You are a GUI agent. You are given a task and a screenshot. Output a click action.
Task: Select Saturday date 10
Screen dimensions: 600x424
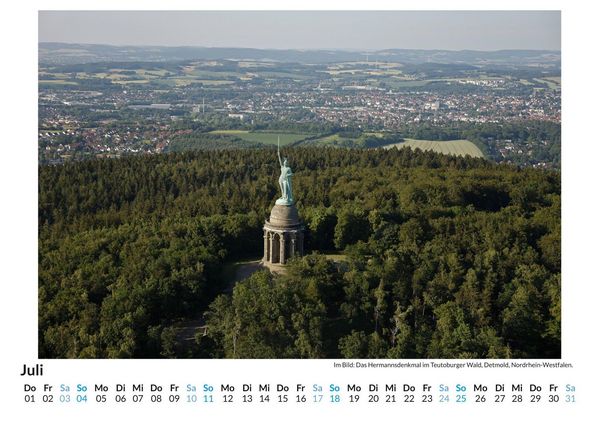[191, 399]
